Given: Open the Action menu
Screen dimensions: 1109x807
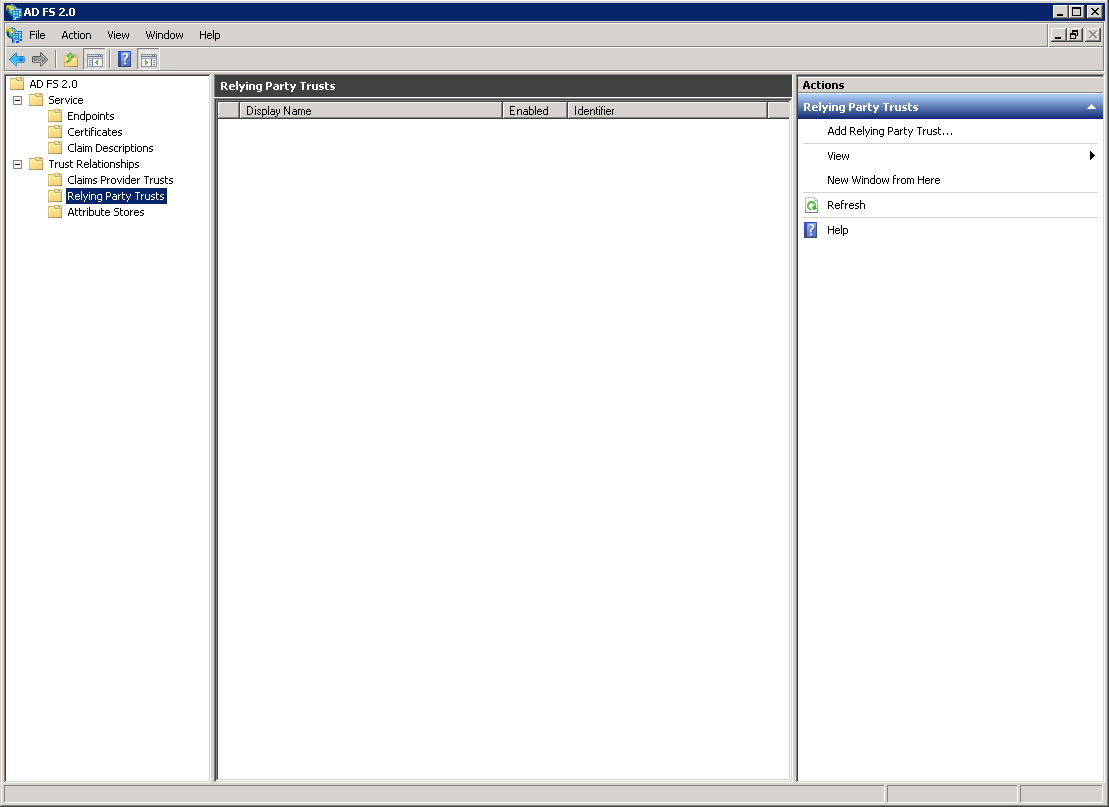Looking at the screenshot, I should pos(76,35).
